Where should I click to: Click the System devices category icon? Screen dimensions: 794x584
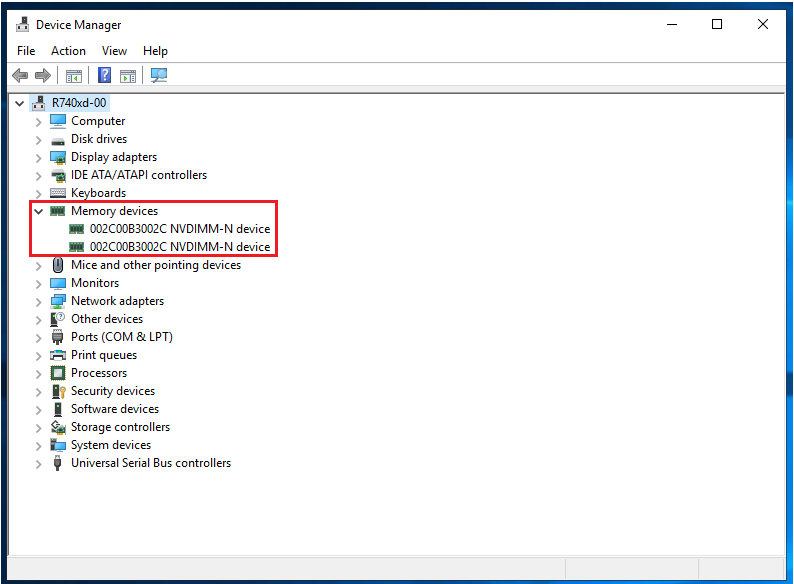point(58,445)
